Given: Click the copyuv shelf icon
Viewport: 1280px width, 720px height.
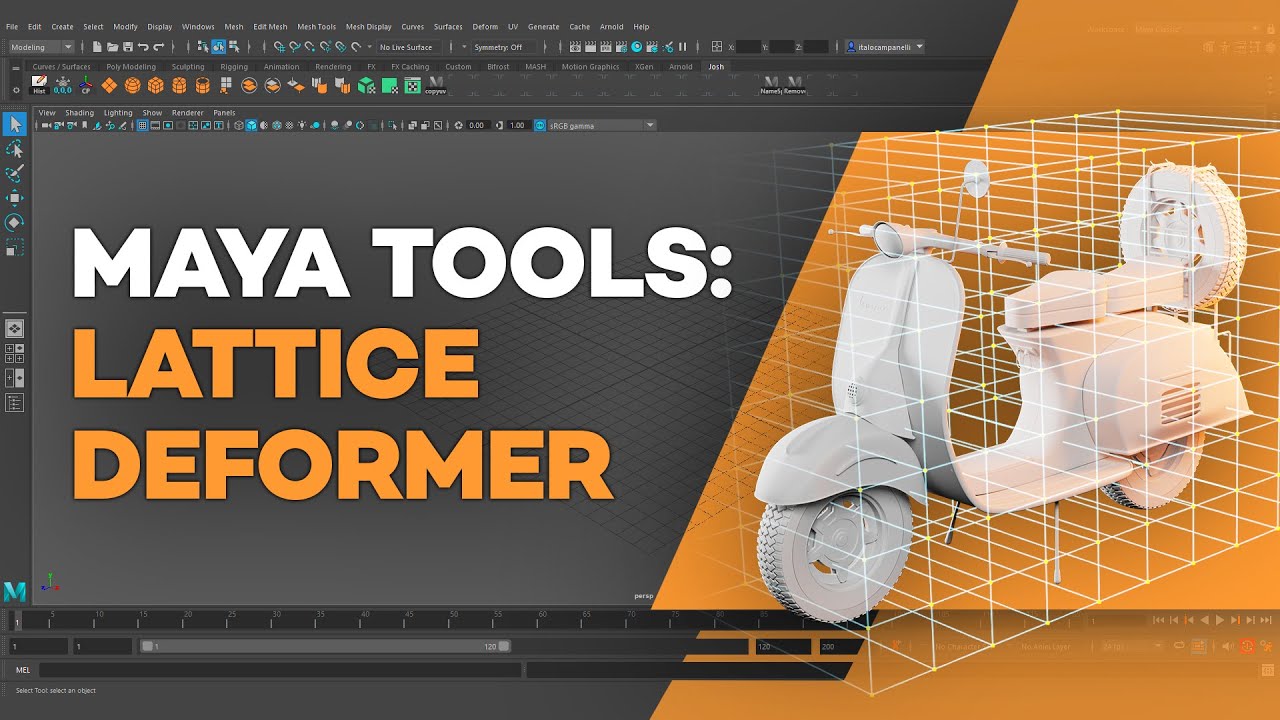Looking at the screenshot, I should pos(435,85).
